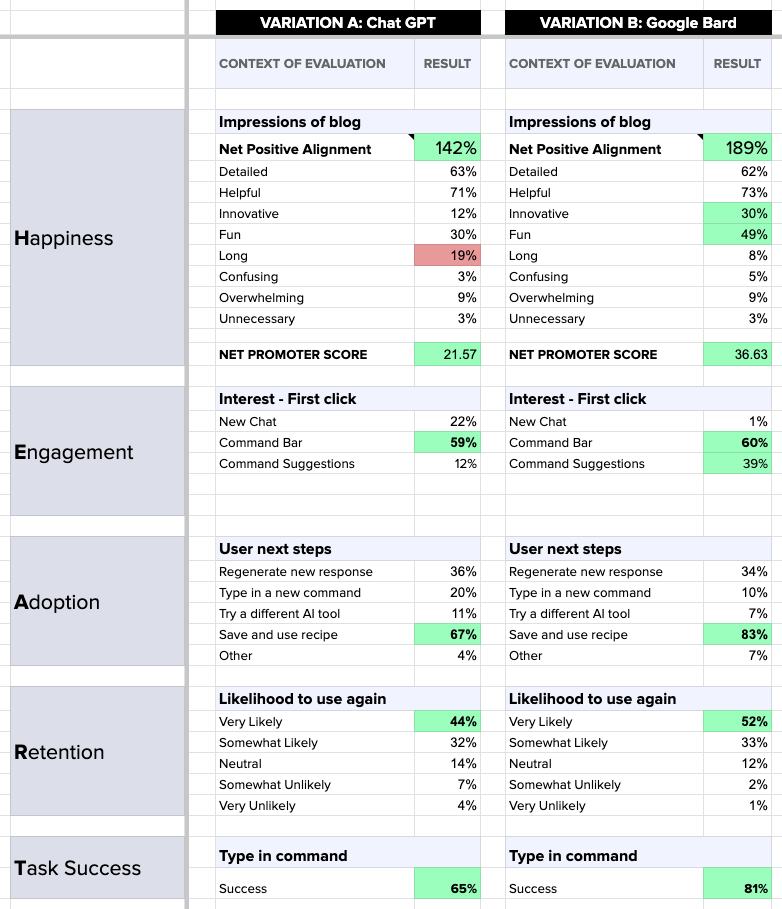Image resolution: width=782 pixels, height=909 pixels.
Task: Click the red 19% Long result cell
Action: pos(447,256)
